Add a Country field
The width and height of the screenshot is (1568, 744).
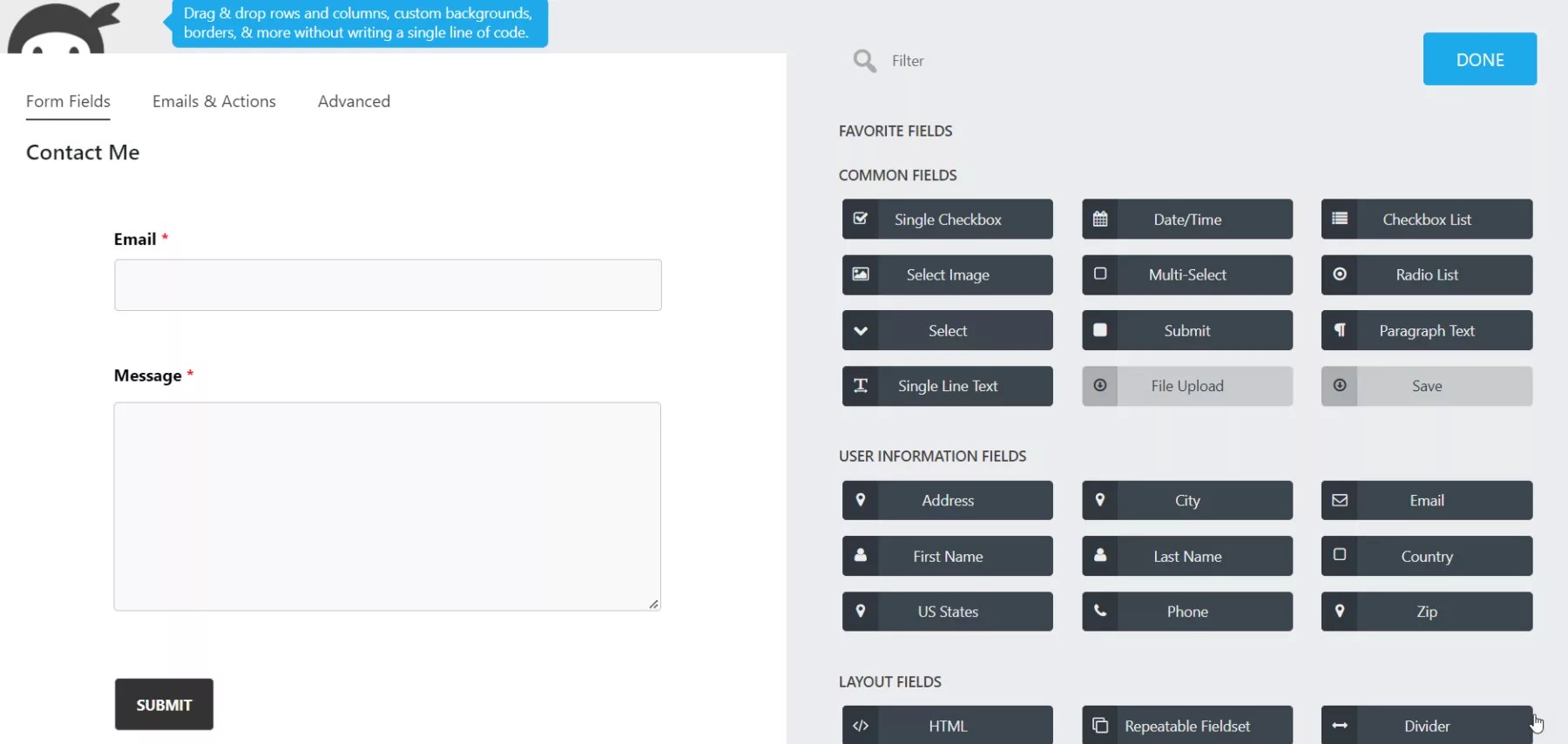coord(1427,556)
